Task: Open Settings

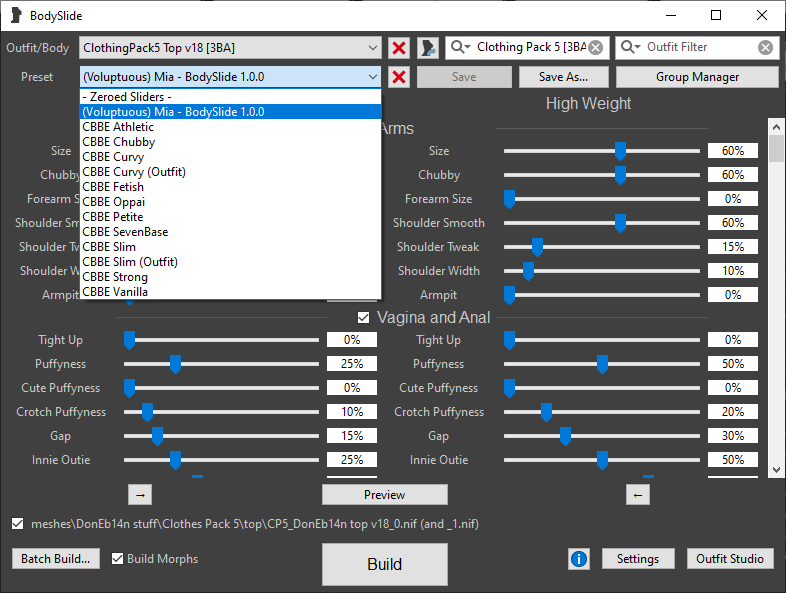Action: (x=638, y=559)
